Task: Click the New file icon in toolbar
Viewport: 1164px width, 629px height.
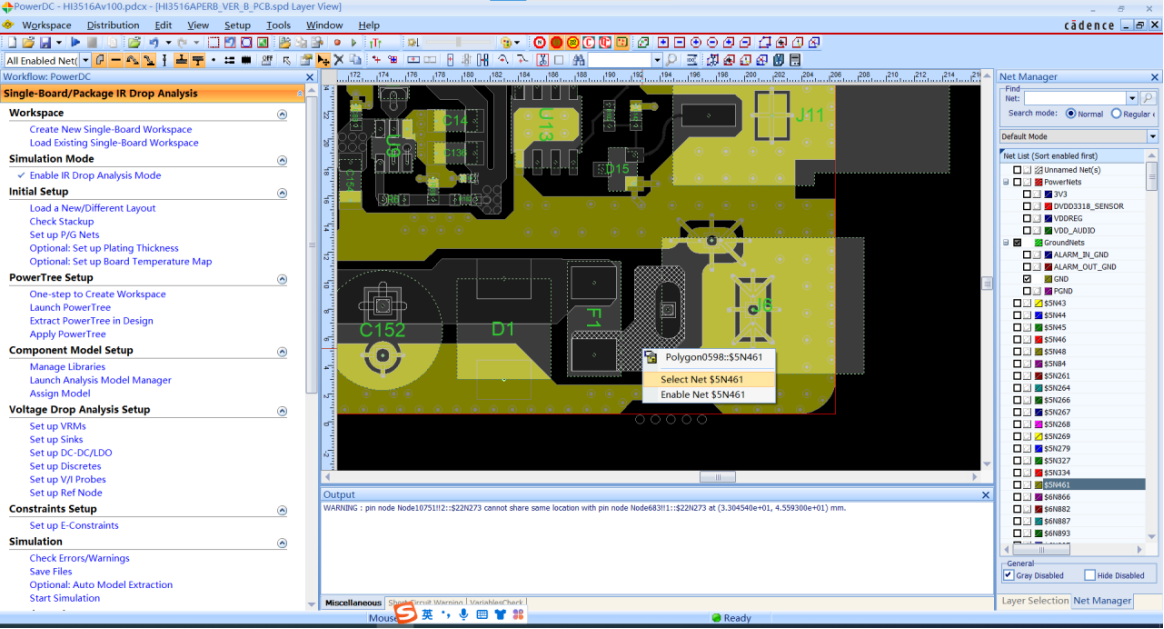Action: pyautogui.click(x=12, y=43)
